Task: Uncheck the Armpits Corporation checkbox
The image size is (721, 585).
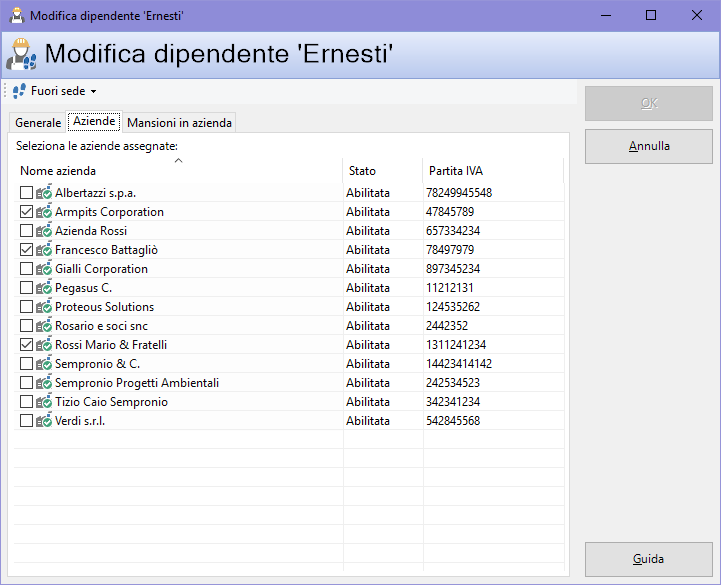Action: coord(26,212)
